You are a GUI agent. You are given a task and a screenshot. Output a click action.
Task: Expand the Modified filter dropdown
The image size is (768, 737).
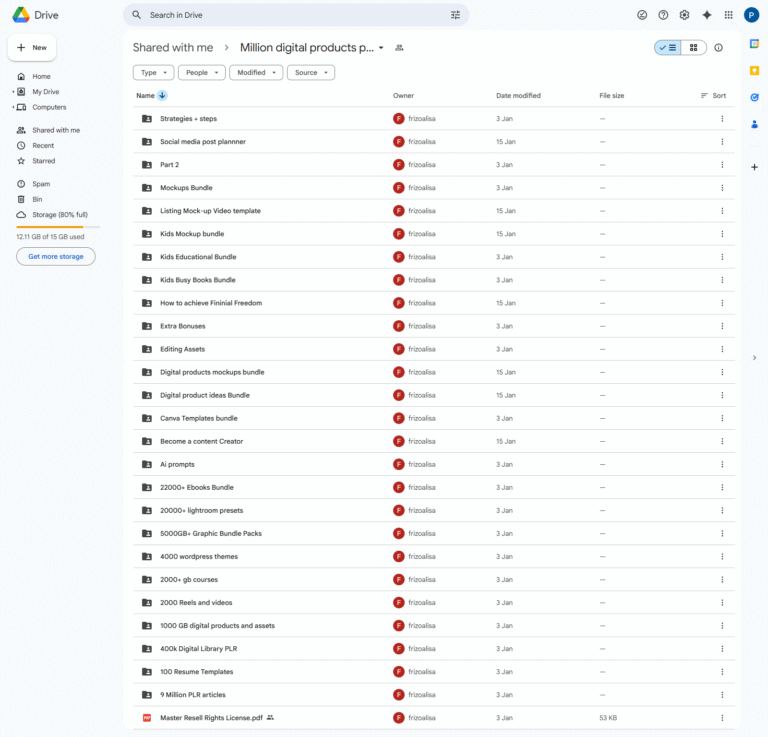coord(256,73)
